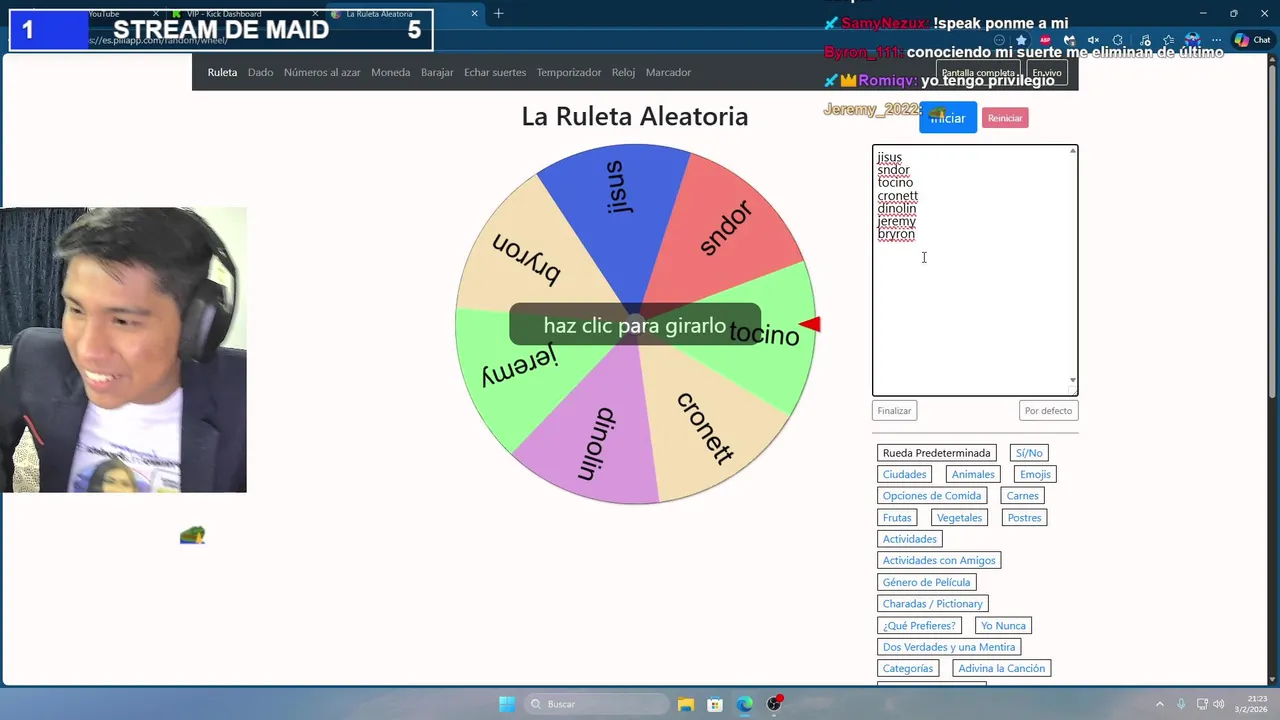Select the Ciudades preset
The image size is (1280, 720).
(905, 474)
